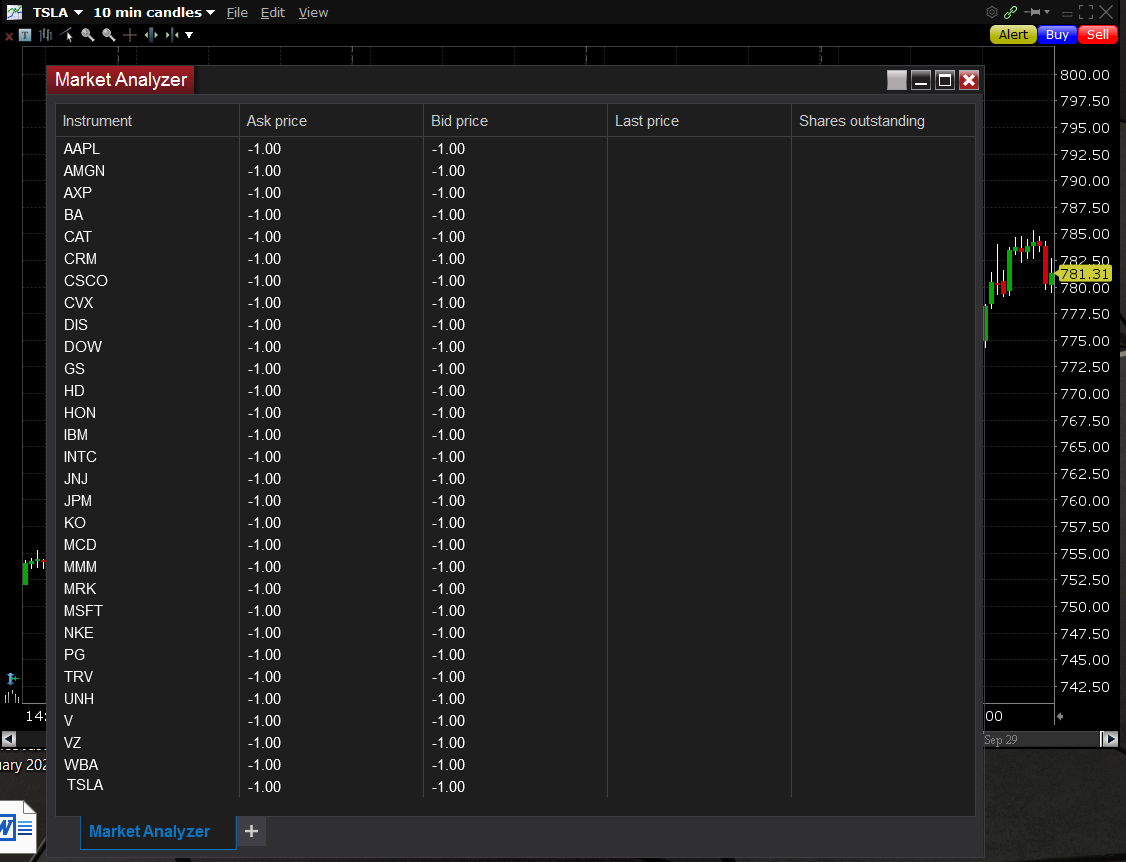
Task: Click the 800.00 price axis label
Action: point(1084,75)
